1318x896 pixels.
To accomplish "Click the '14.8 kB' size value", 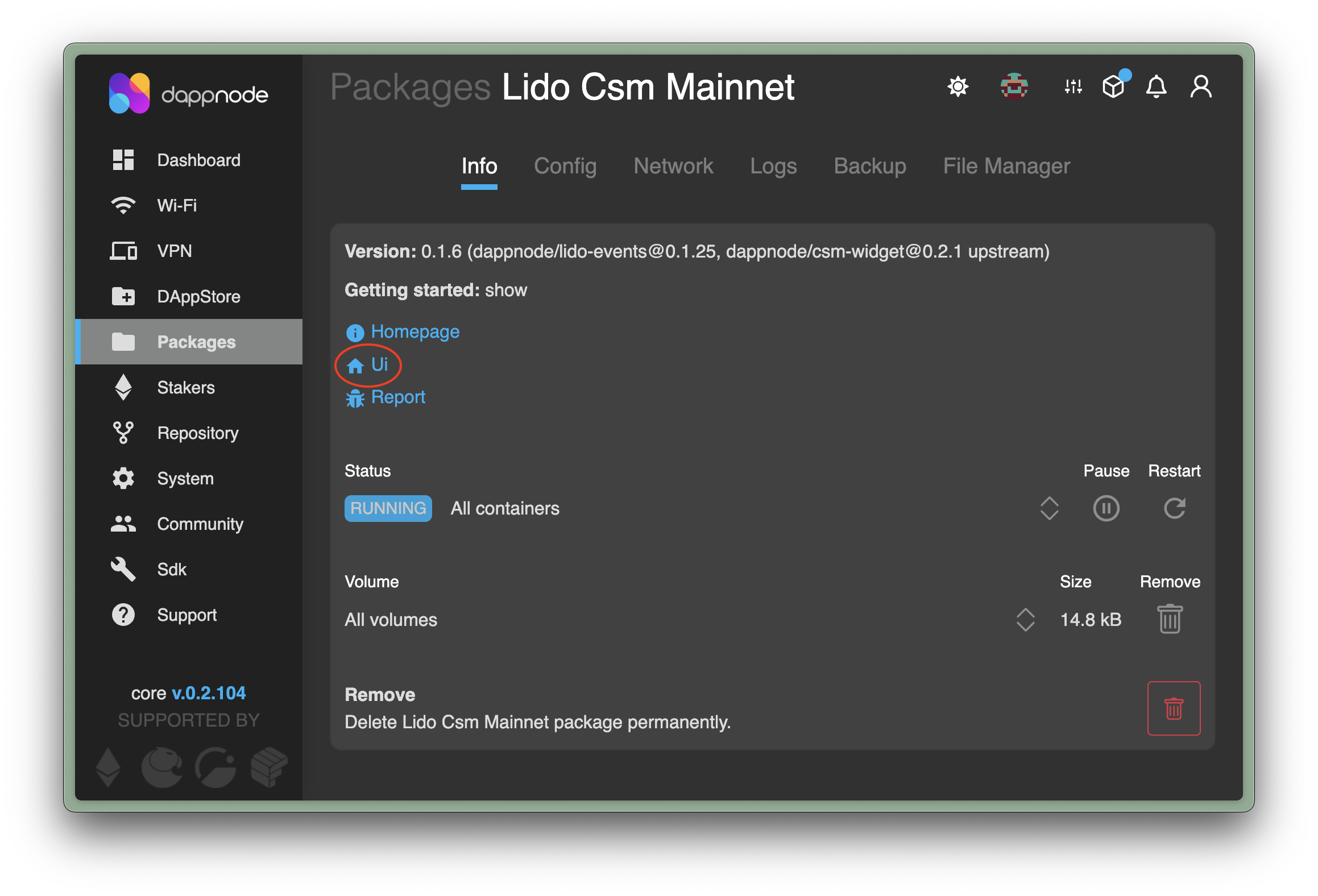I will [1091, 619].
